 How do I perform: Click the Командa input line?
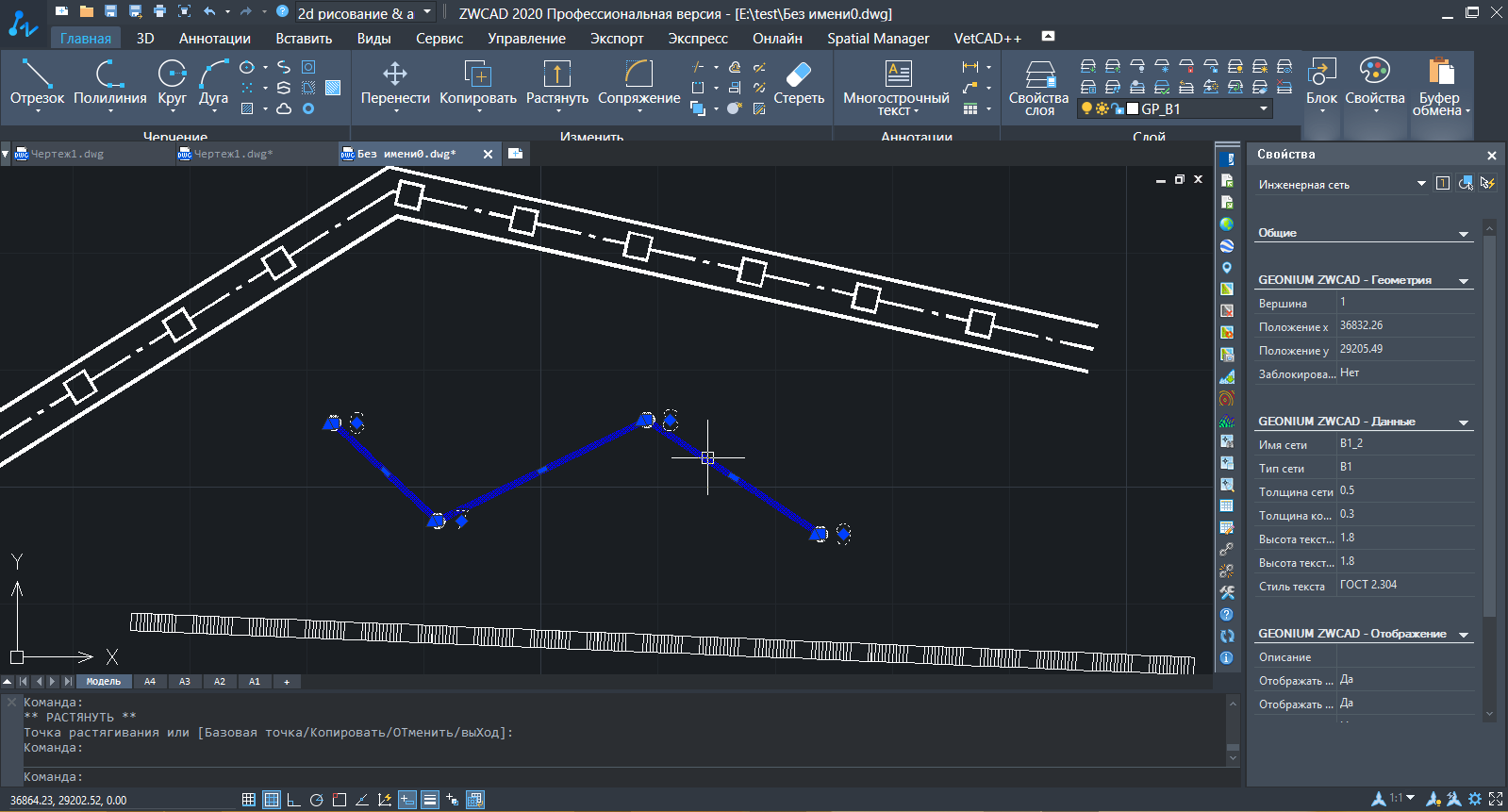click(622, 777)
